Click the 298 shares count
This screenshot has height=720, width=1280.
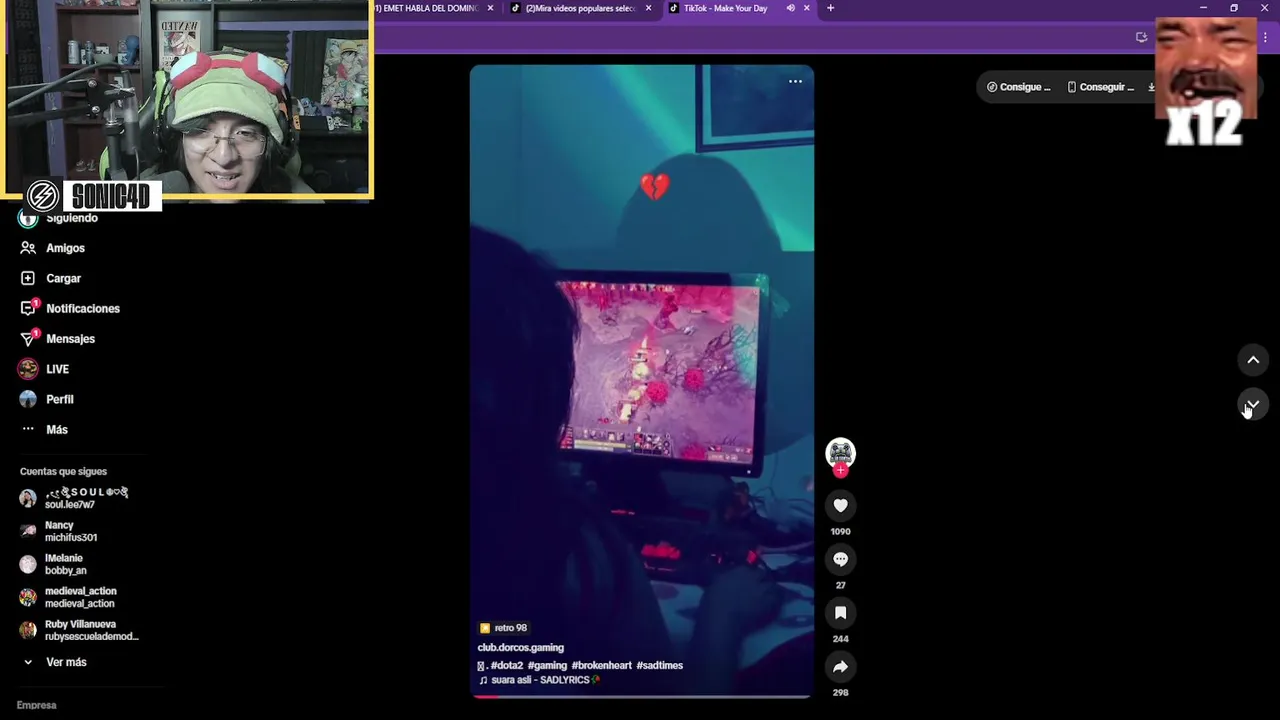pos(840,692)
